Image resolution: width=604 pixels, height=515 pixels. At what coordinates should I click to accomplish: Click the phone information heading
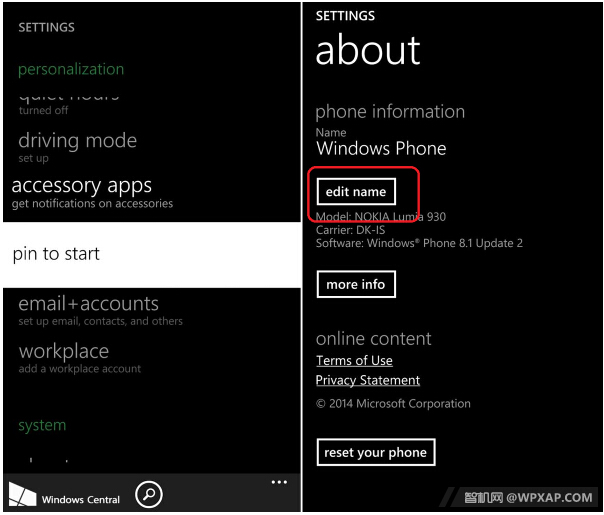[390, 112]
